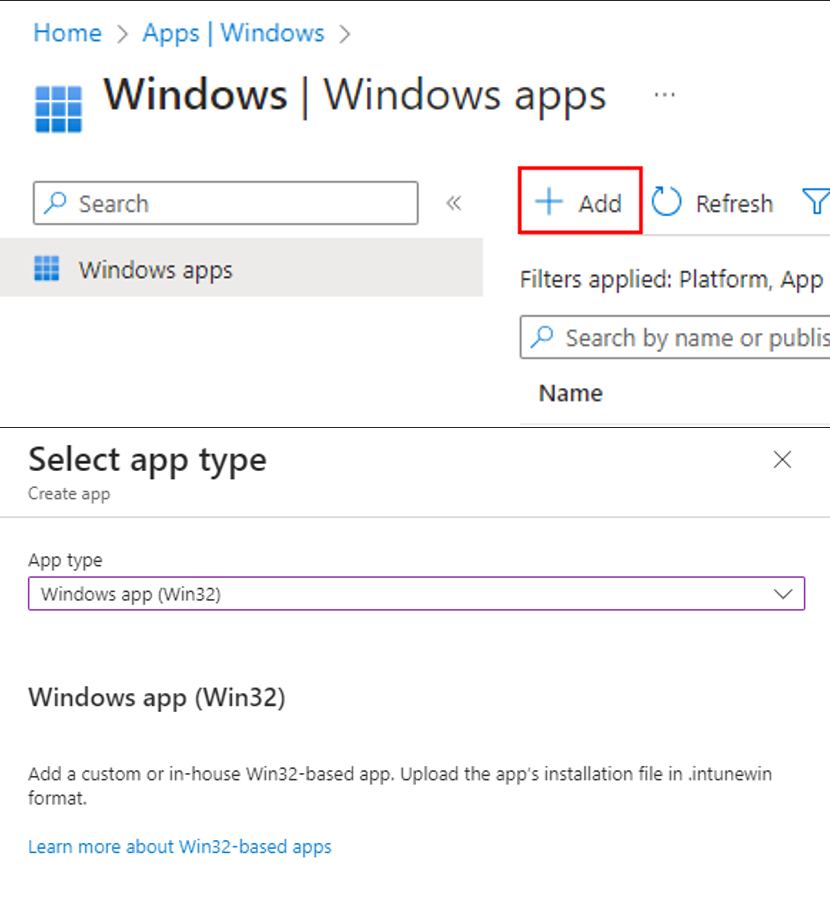Select Windows apps in the left menu
This screenshot has width=830, height=908.
pos(155,270)
